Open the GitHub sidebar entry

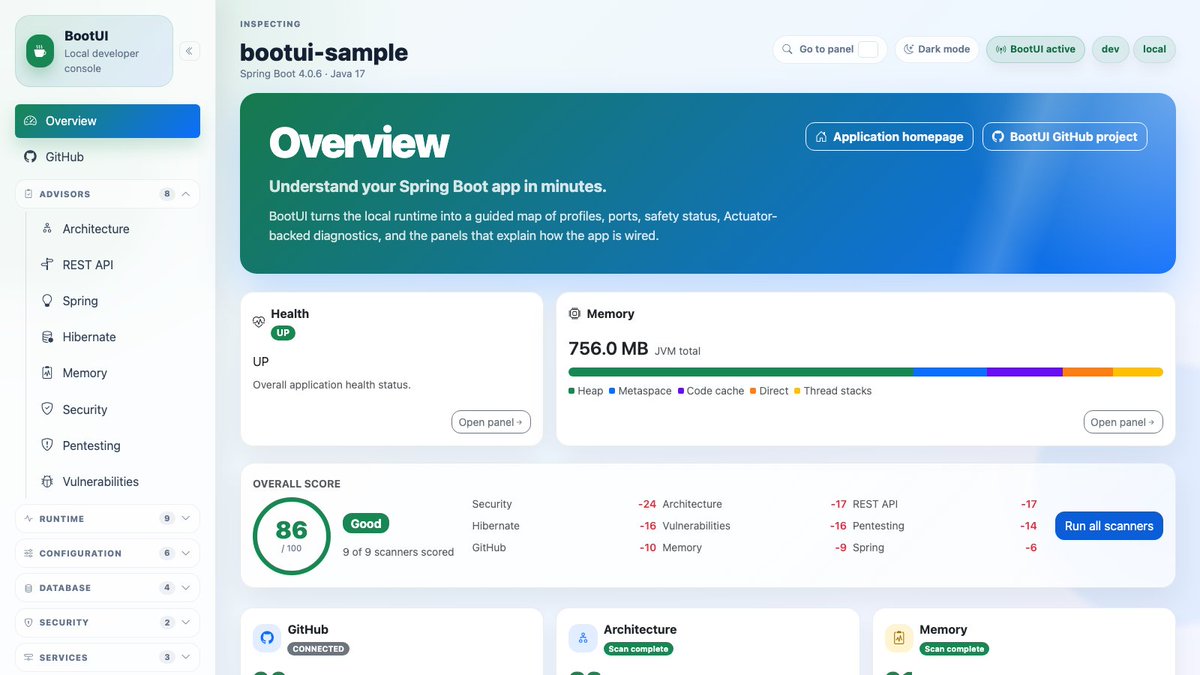(x=107, y=157)
